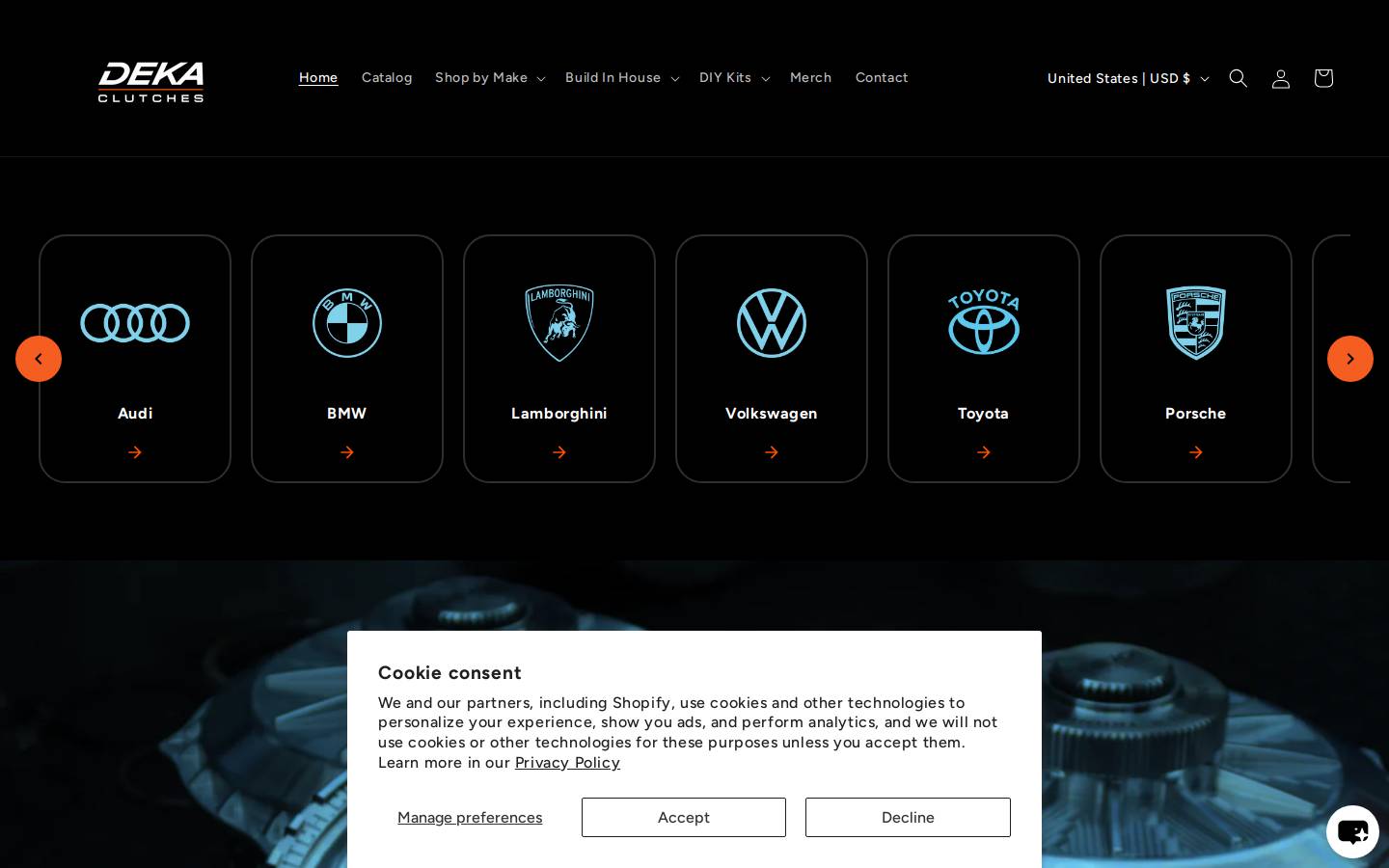Click the orange arrow under Porsche

1196,452
